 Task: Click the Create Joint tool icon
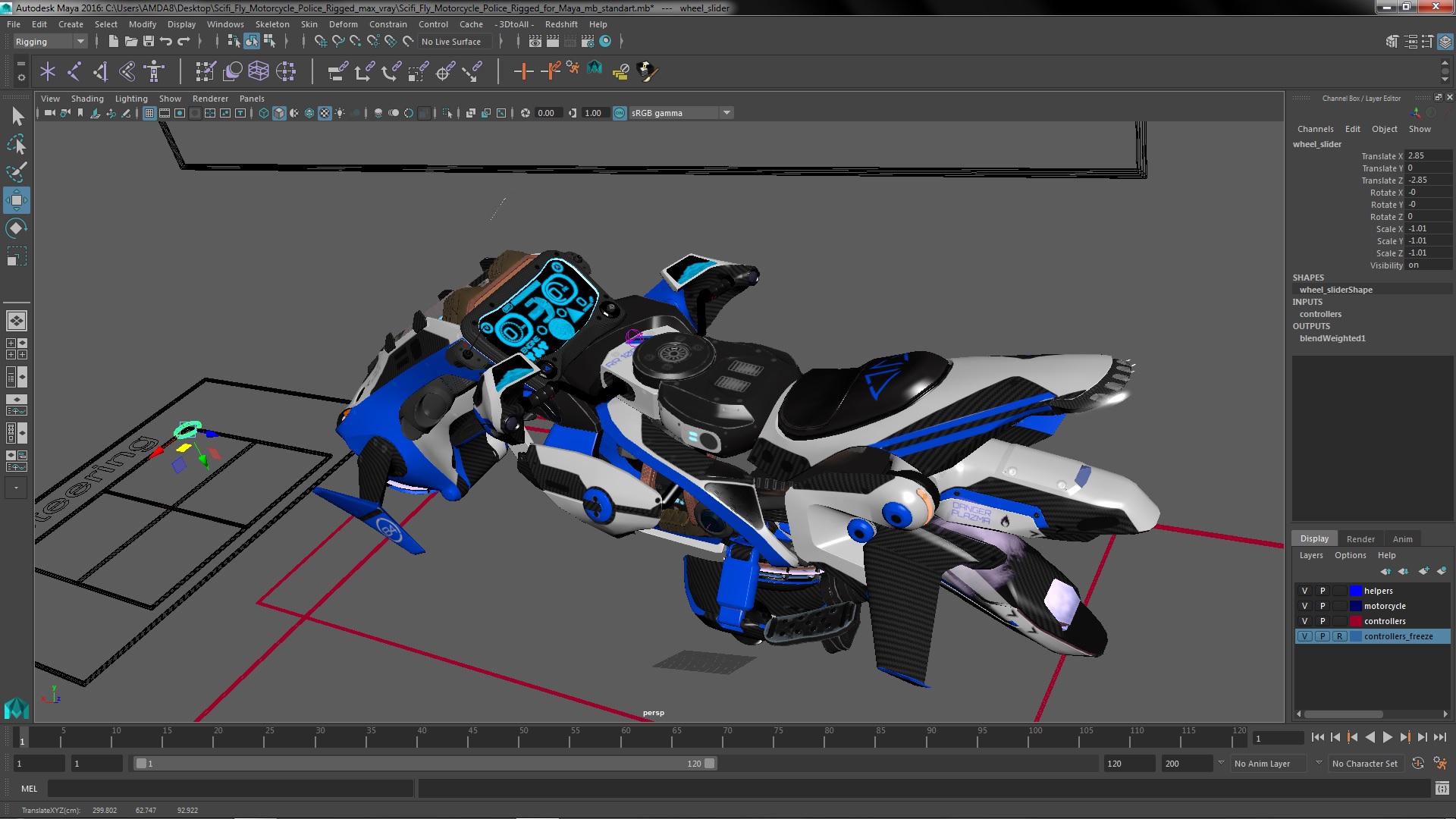tap(74, 71)
